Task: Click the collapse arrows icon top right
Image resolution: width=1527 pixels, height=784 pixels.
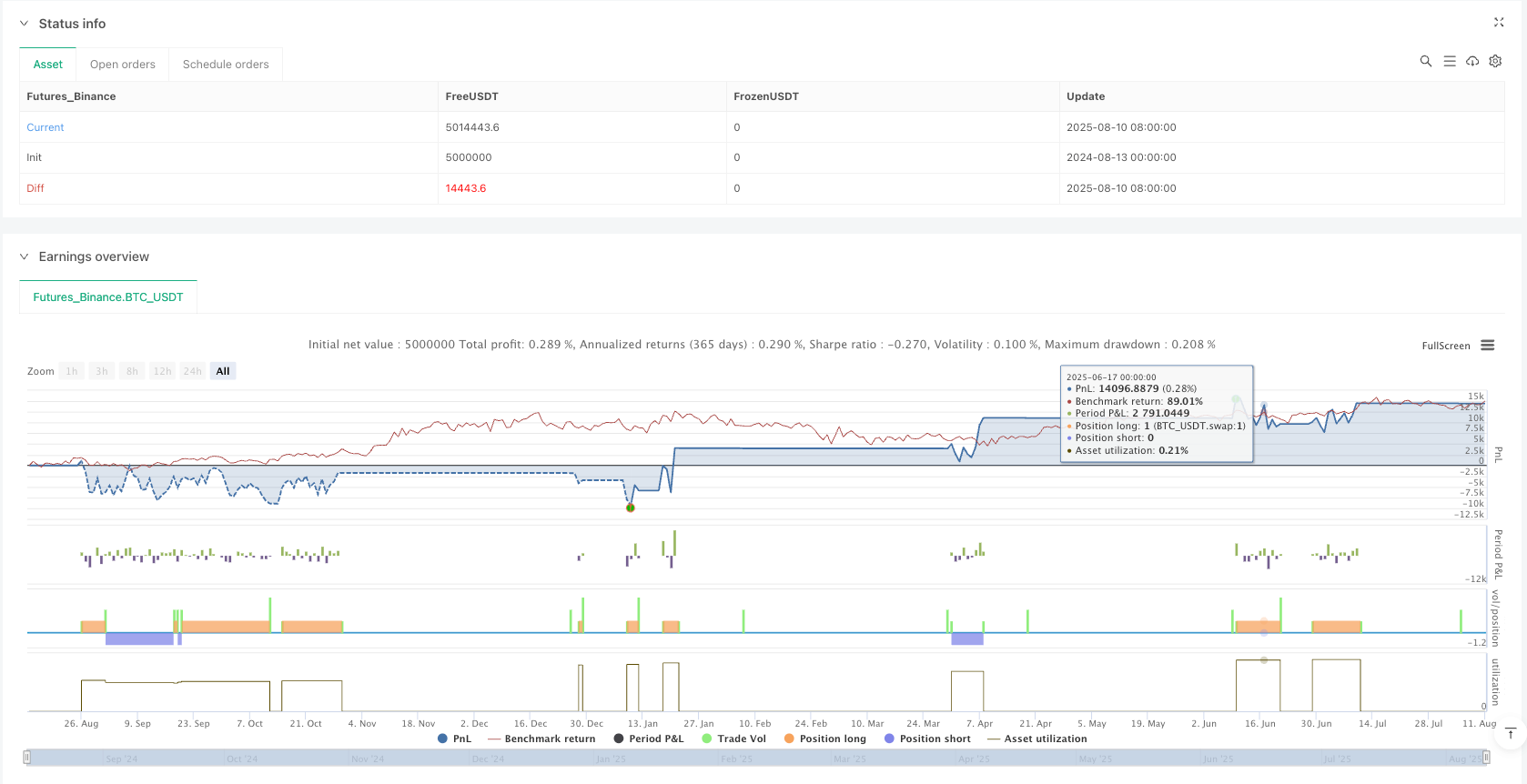Action: coord(1498,23)
